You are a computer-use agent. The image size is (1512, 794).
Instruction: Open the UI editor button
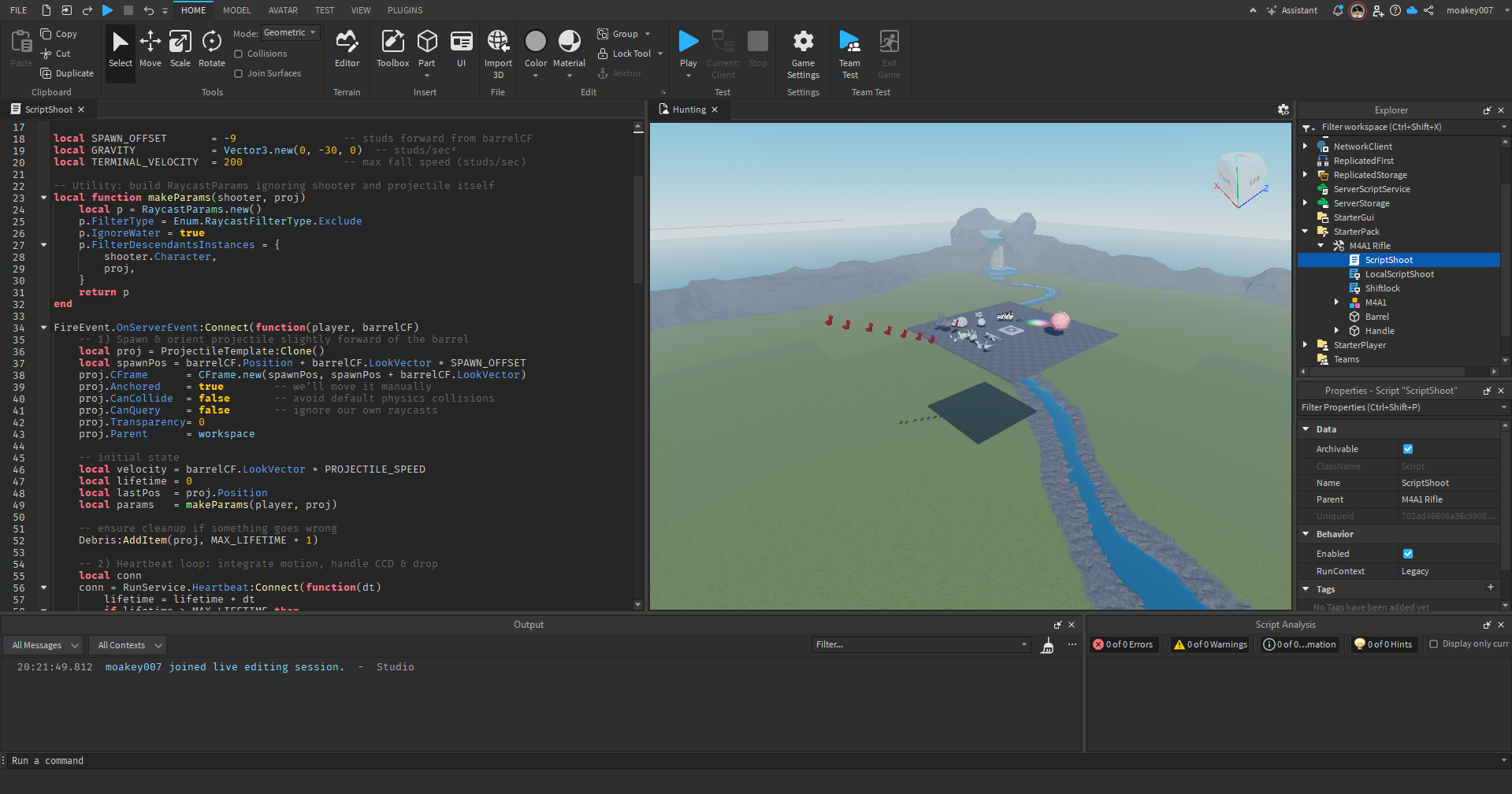pos(462,49)
